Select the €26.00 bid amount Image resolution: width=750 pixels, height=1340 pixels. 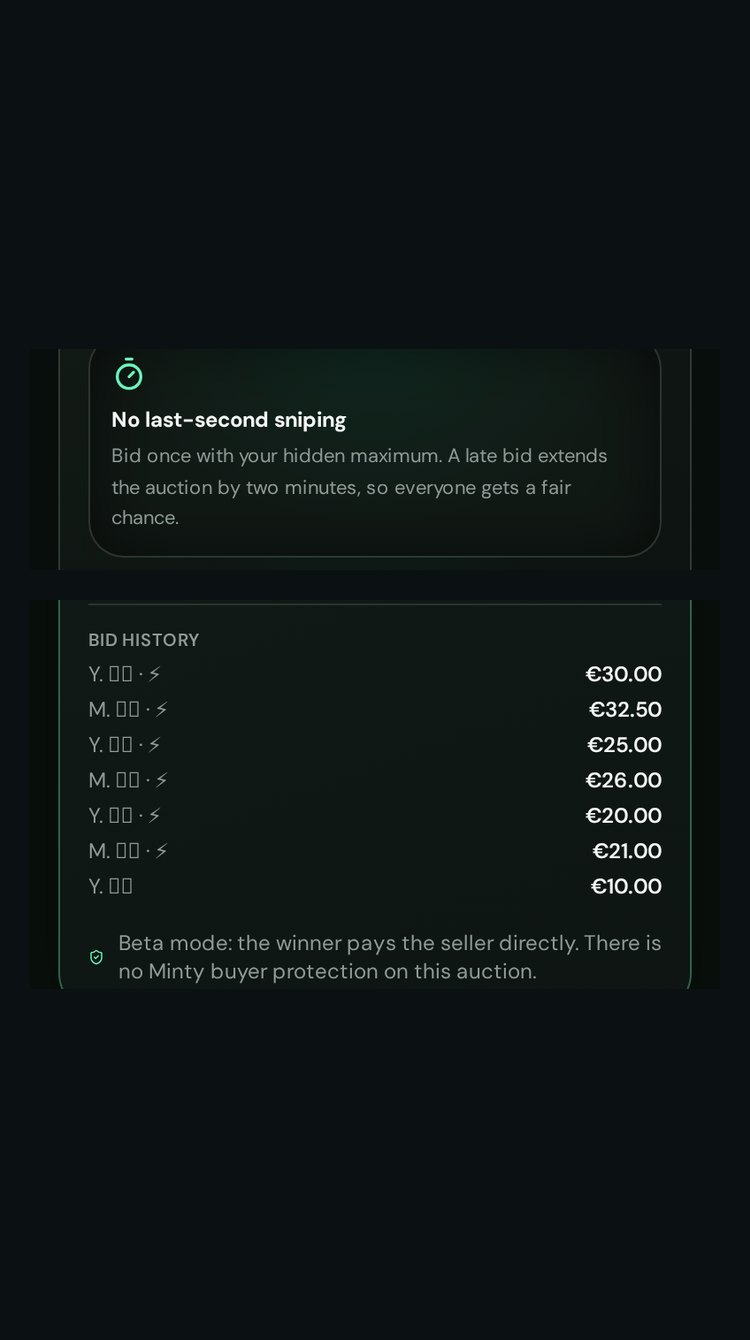[624, 780]
